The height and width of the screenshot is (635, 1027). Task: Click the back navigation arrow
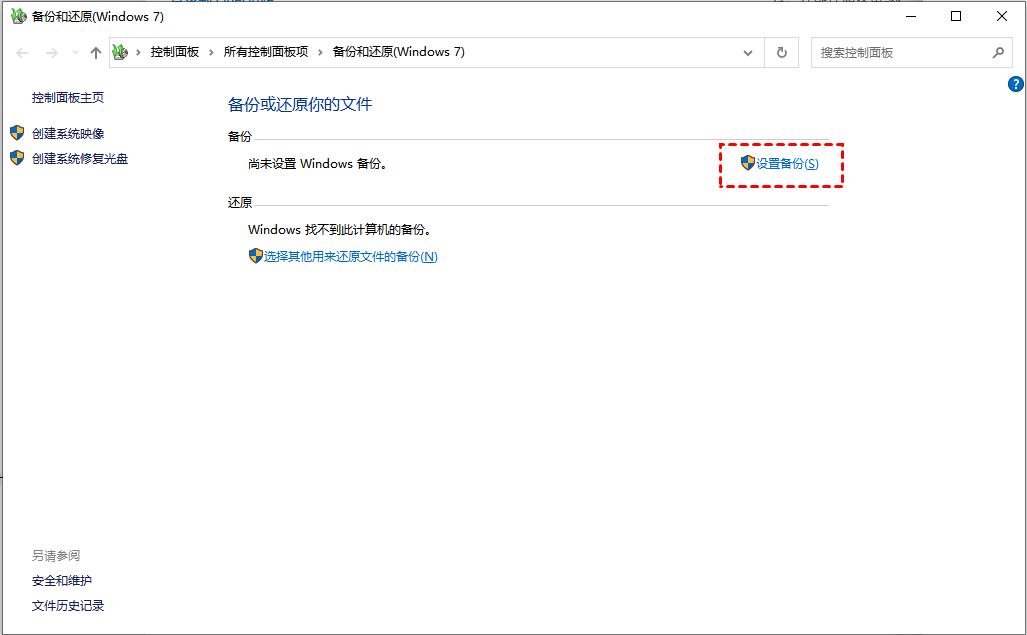pyautogui.click(x=22, y=52)
